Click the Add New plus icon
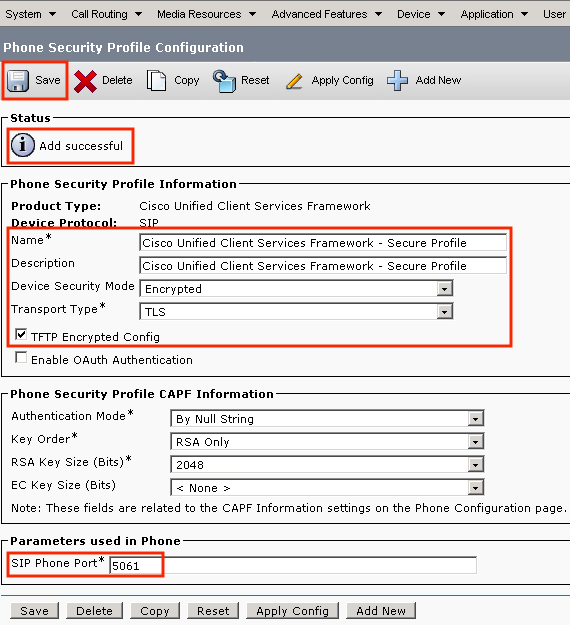Viewport: 570px width, 625px height. tap(397, 80)
